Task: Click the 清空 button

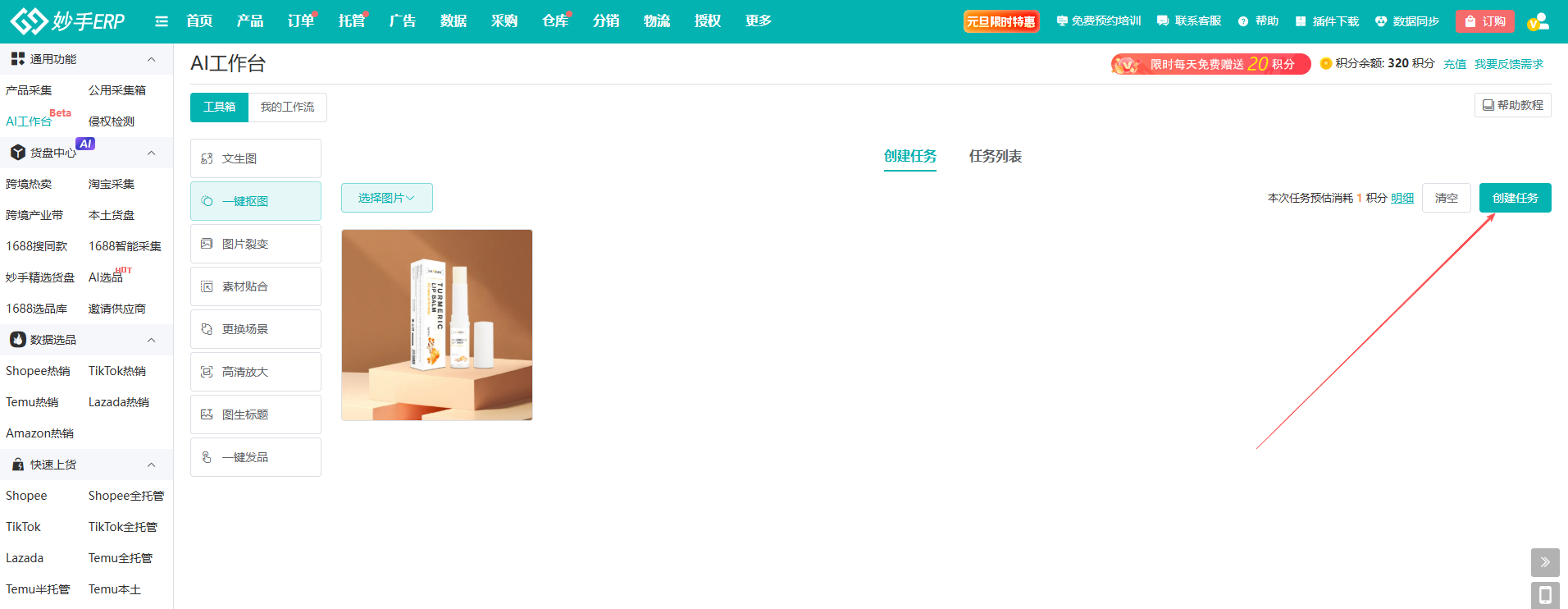Action: point(1447,198)
